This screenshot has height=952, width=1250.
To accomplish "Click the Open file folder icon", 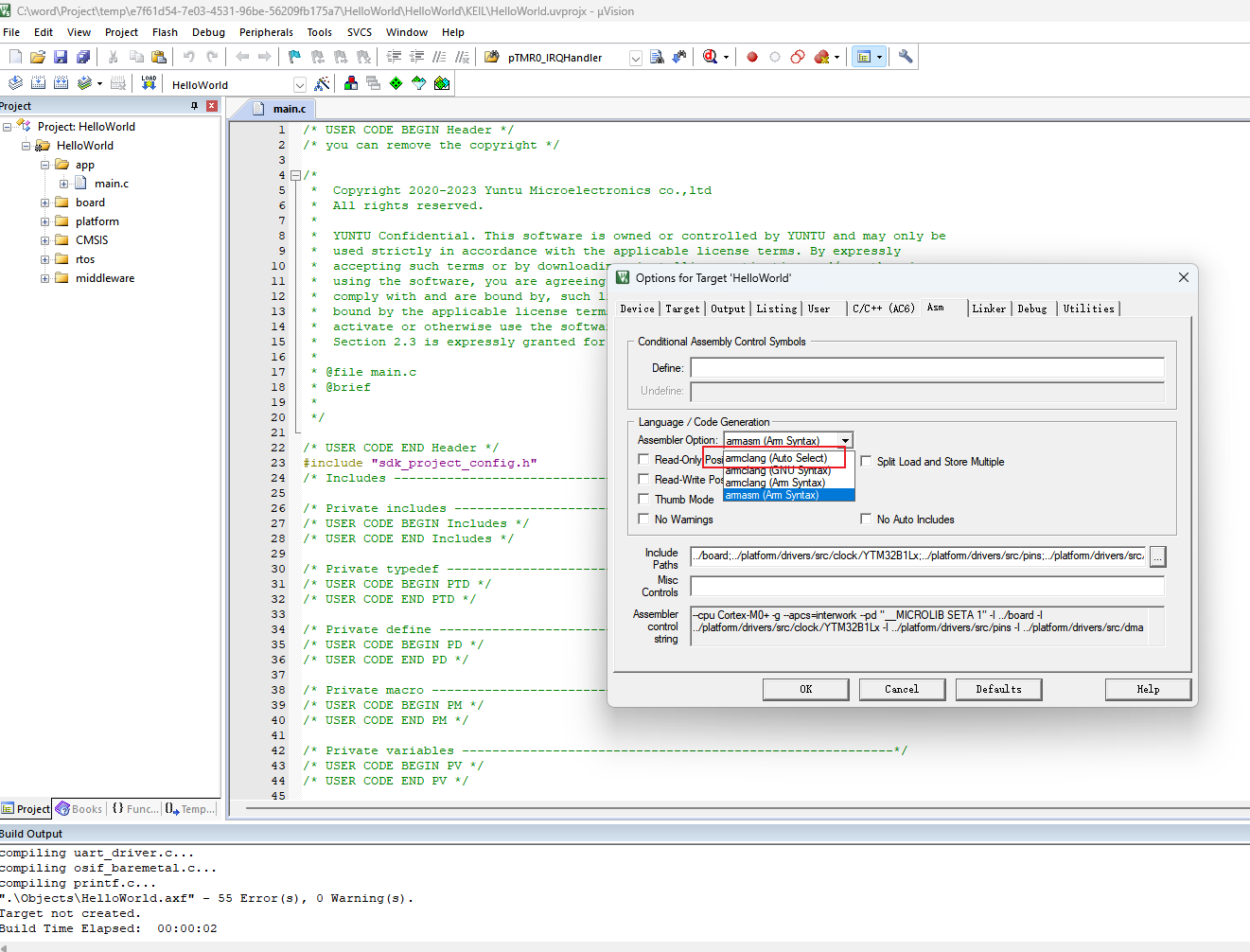I will pyautogui.click(x=38, y=57).
